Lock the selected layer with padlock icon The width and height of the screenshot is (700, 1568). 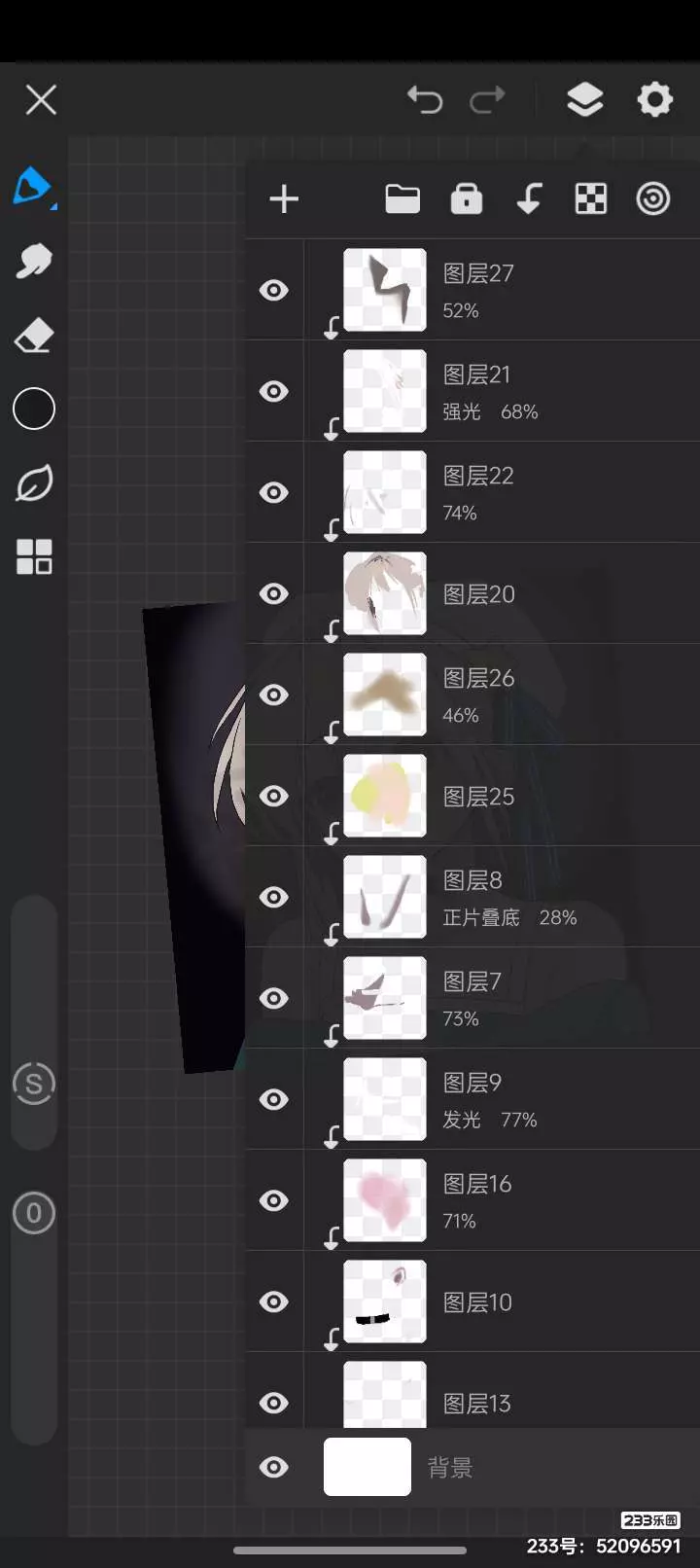[x=467, y=198]
